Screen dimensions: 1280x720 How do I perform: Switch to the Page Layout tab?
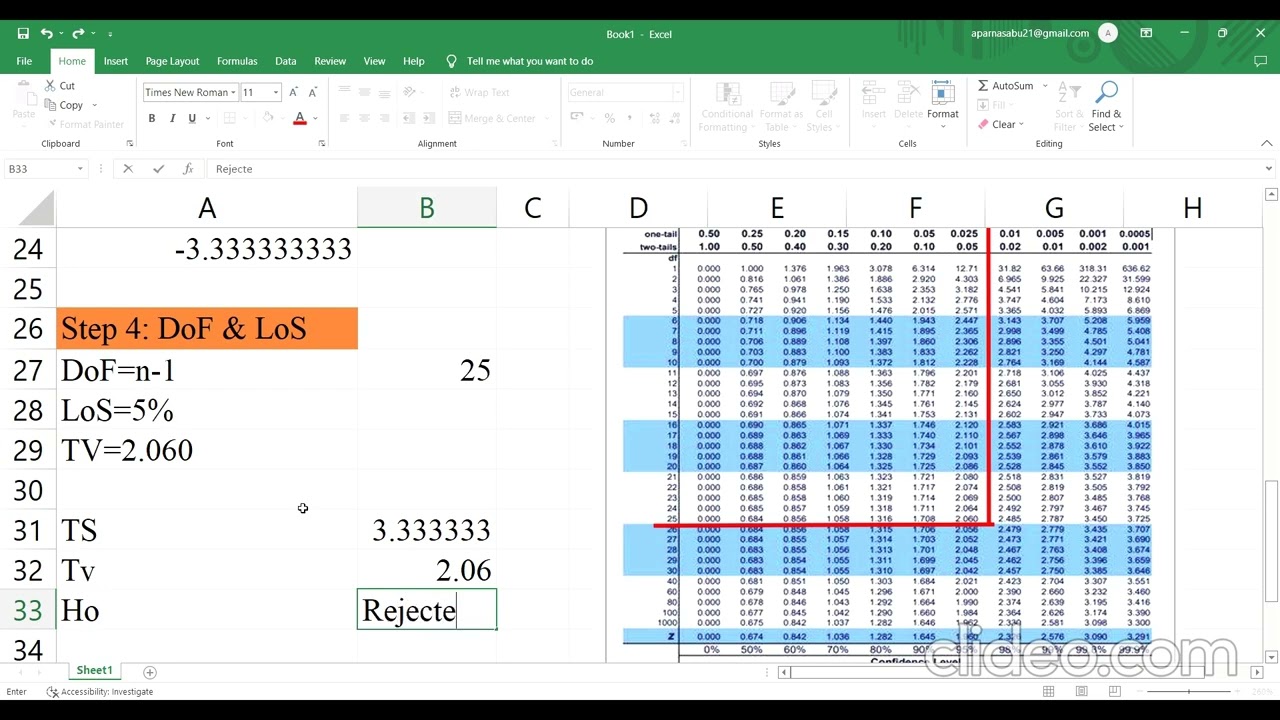[172, 61]
